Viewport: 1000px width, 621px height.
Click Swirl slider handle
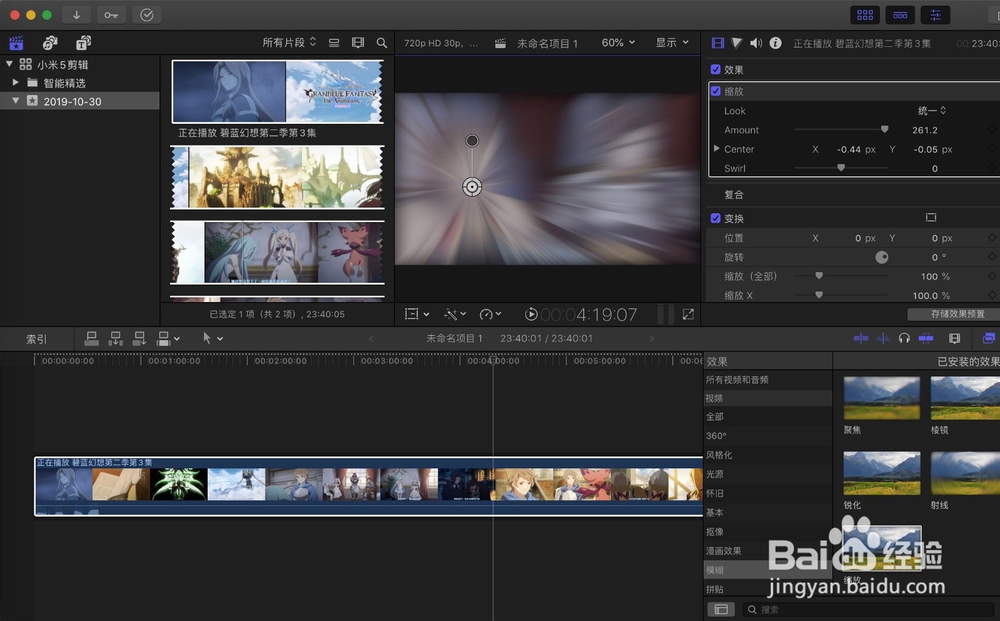(841, 168)
